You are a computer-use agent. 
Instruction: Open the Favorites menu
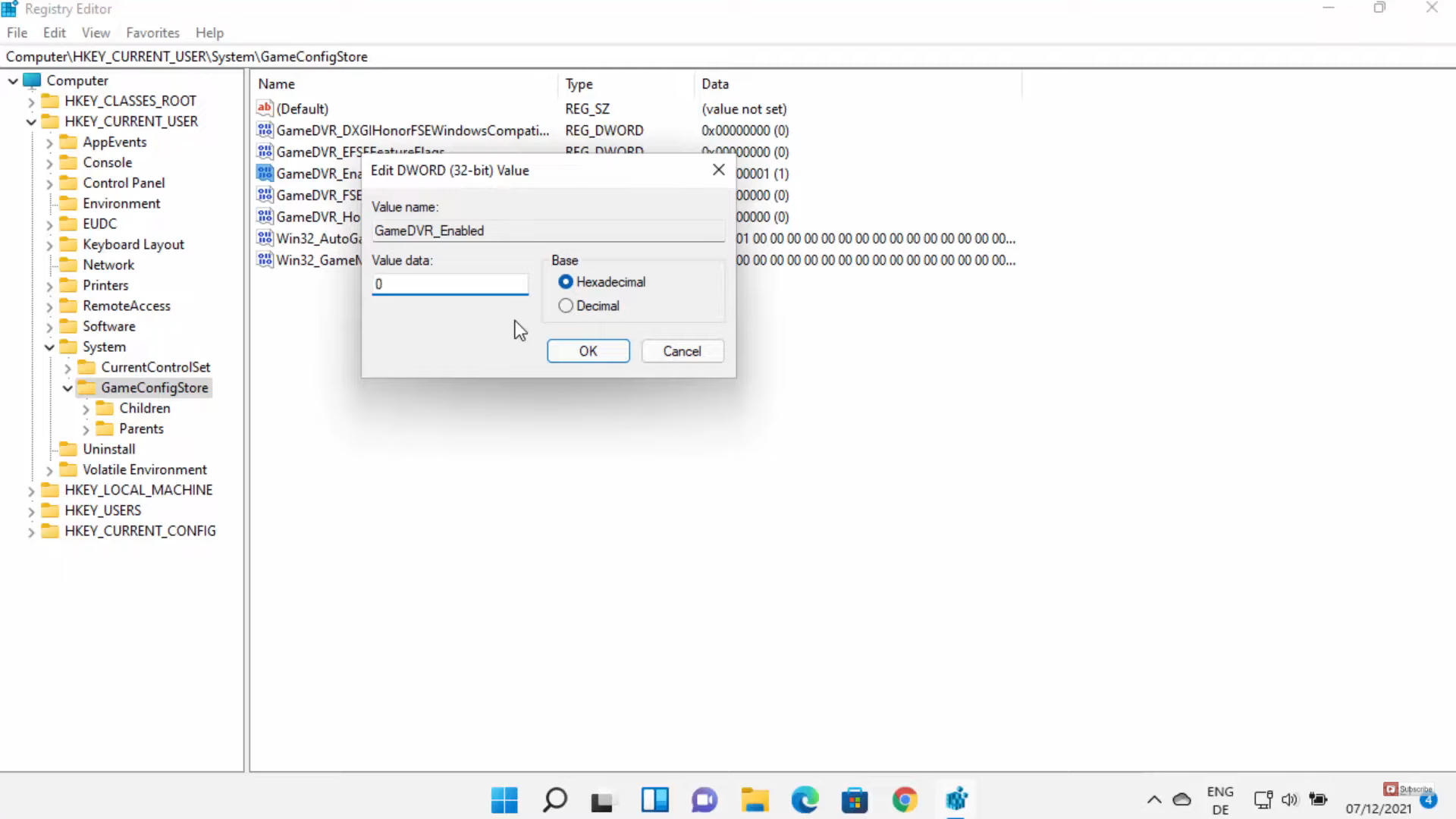(152, 33)
